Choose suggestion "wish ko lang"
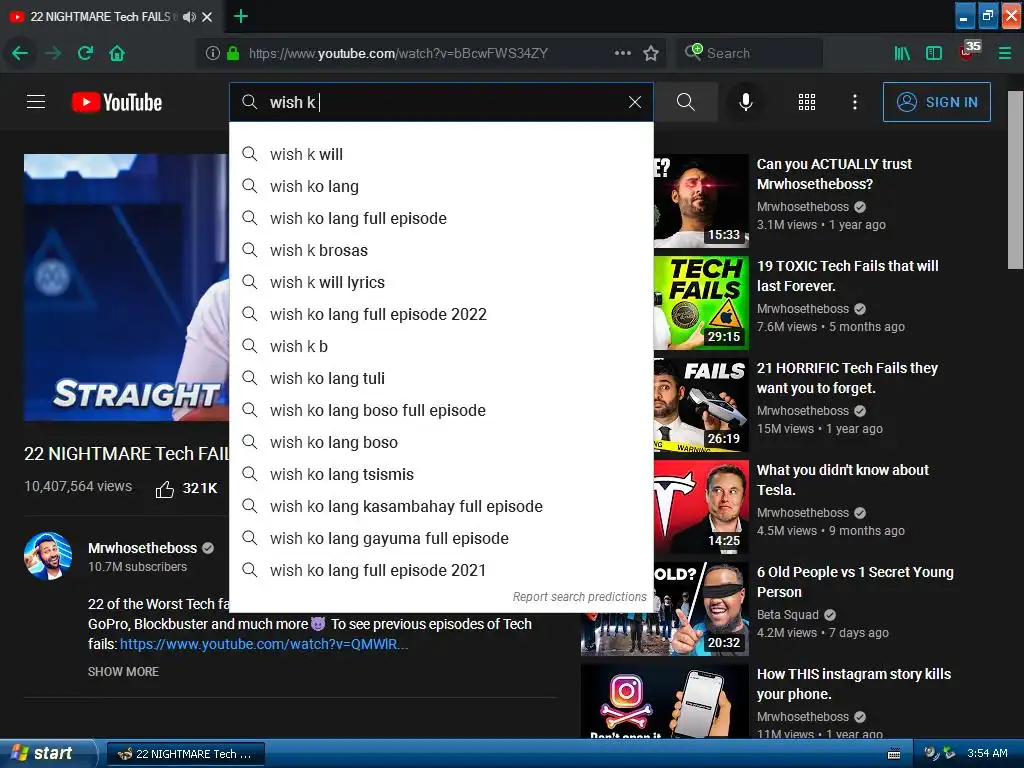Viewport: 1024px width, 768px height. [441, 186]
